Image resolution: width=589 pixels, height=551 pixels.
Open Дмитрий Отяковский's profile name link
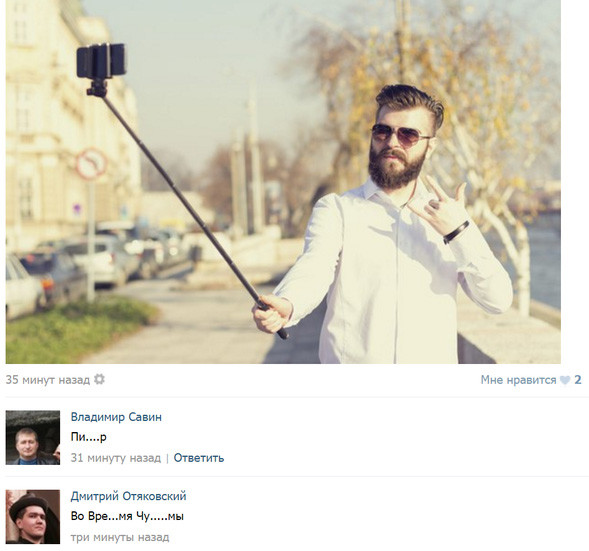pyautogui.click(x=128, y=496)
